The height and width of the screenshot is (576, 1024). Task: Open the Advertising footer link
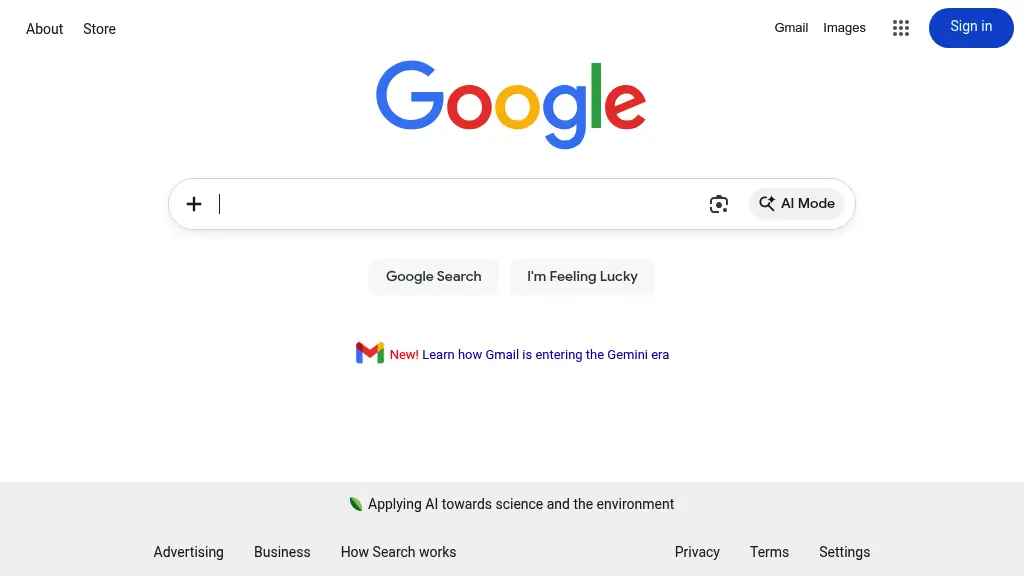(x=189, y=552)
